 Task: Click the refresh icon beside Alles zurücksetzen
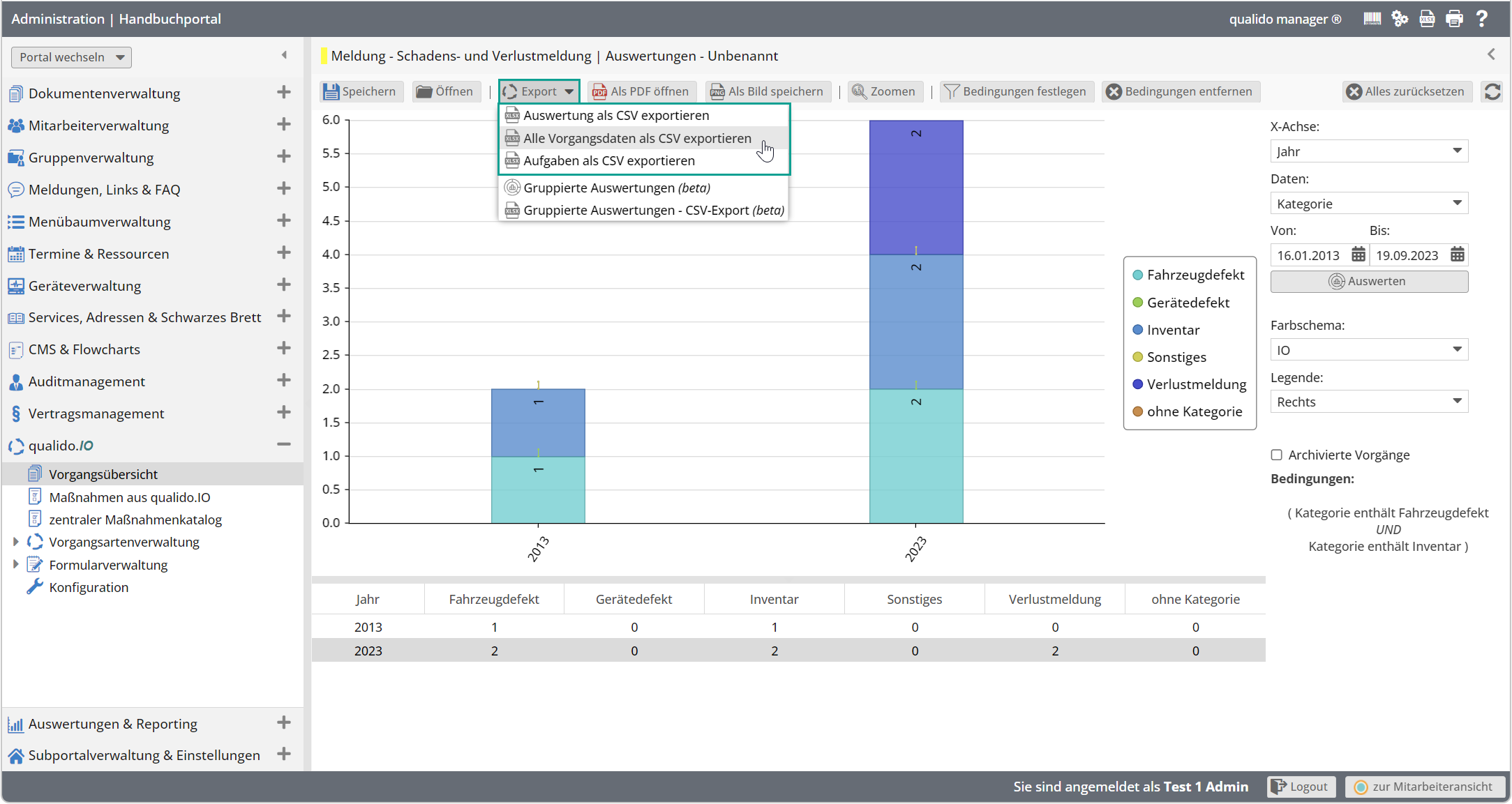coord(1492,91)
